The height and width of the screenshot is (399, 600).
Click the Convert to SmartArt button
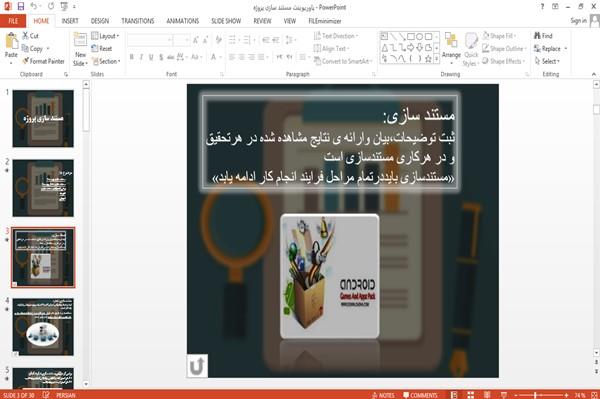pos(342,61)
